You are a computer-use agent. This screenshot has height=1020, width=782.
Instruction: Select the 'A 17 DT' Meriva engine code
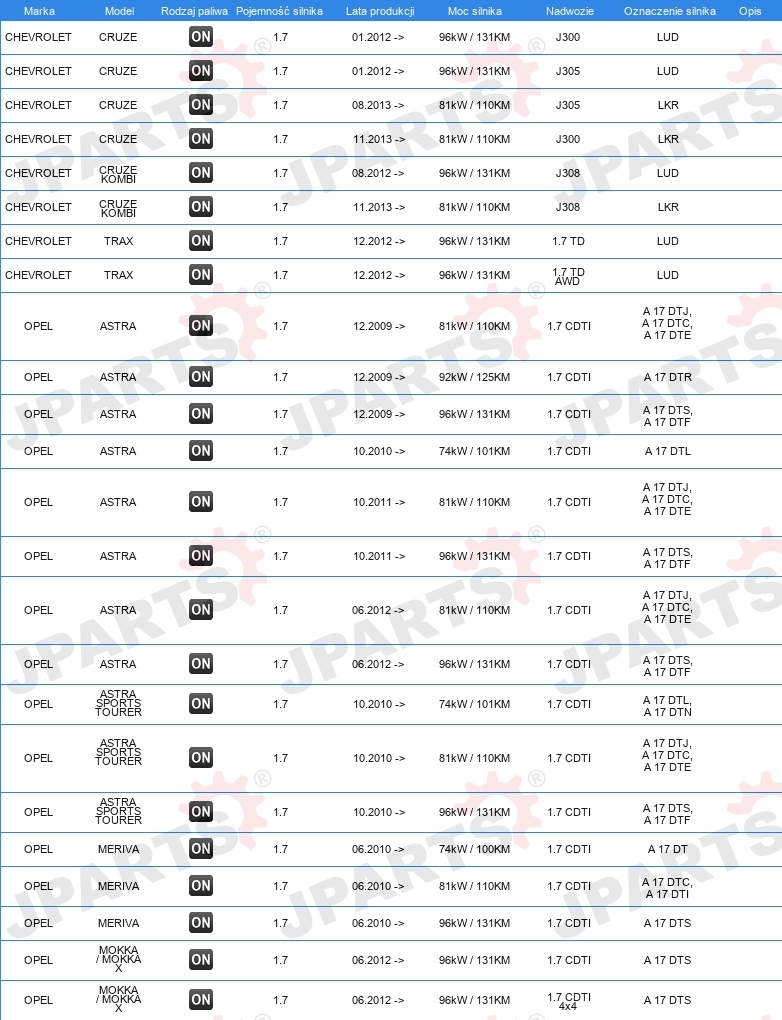(667, 849)
